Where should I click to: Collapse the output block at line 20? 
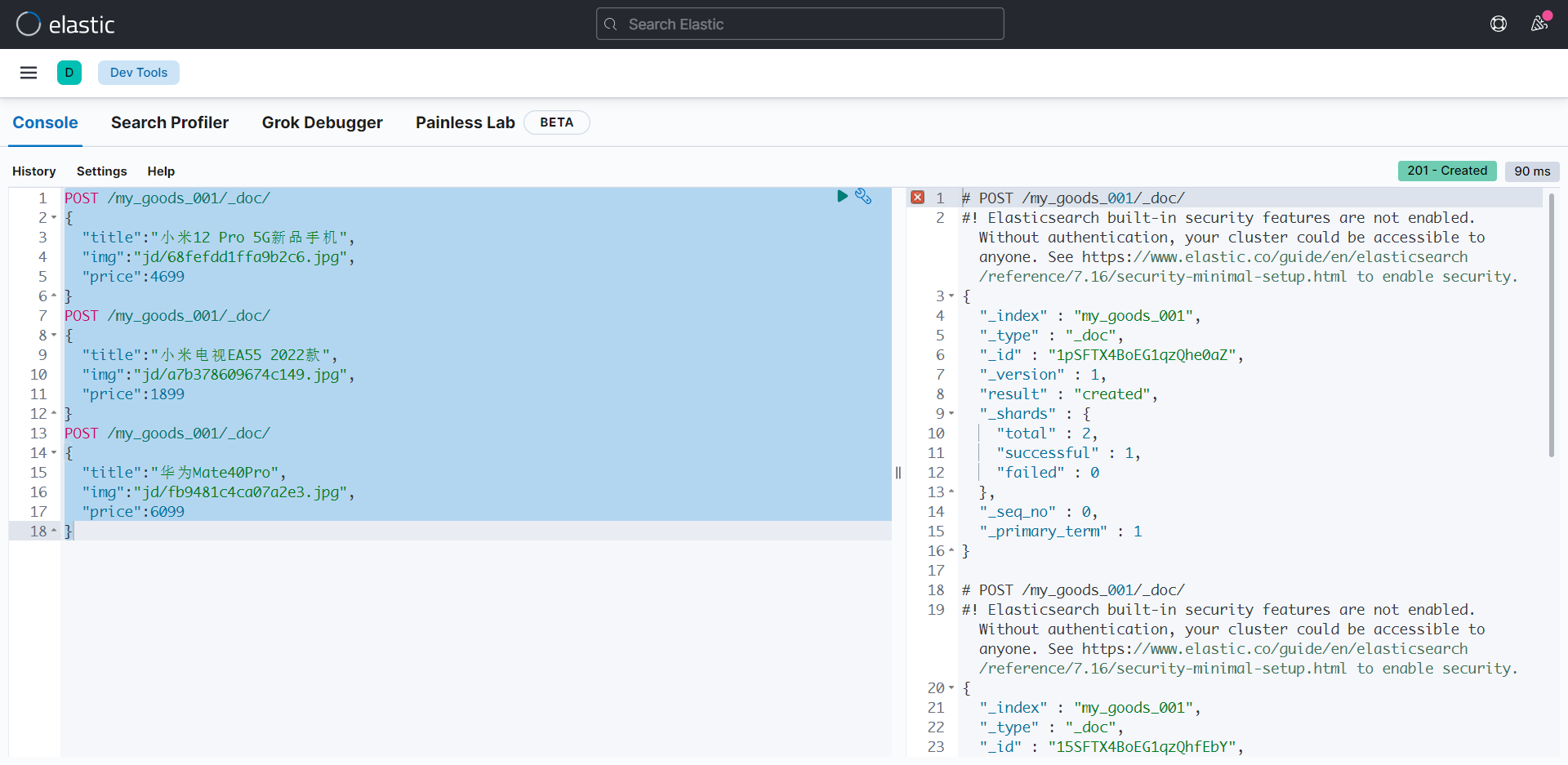951,688
